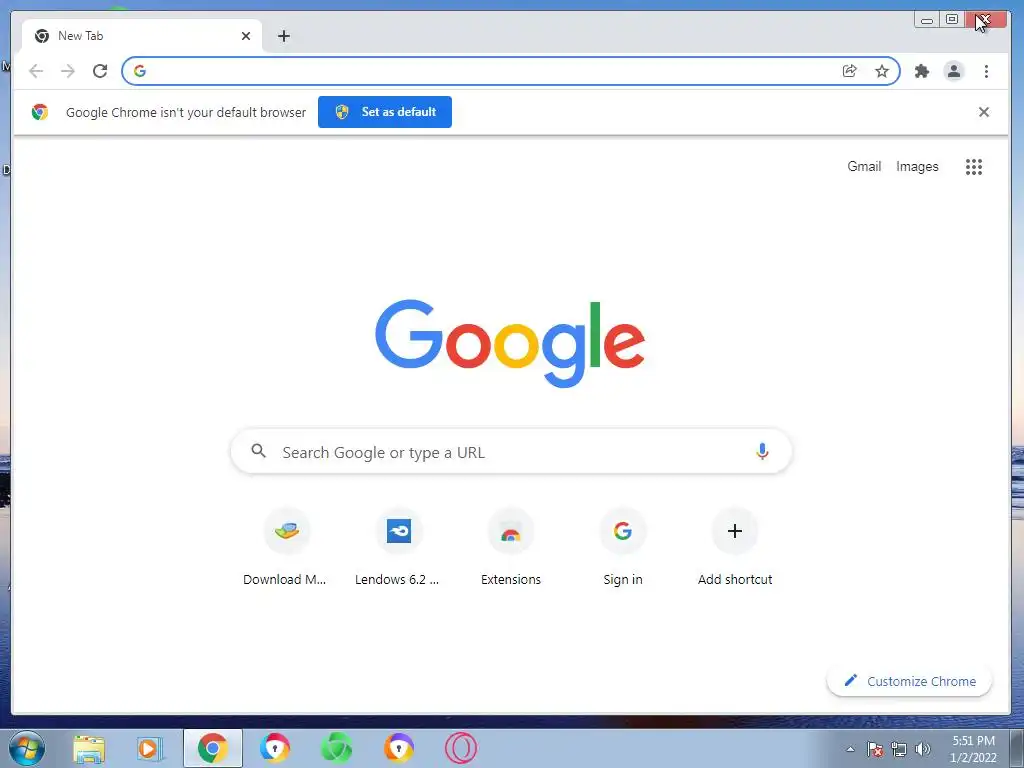Open the Extensions puzzle icon
Viewport: 1024px width, 768px height.
click(x=921, y=71)
